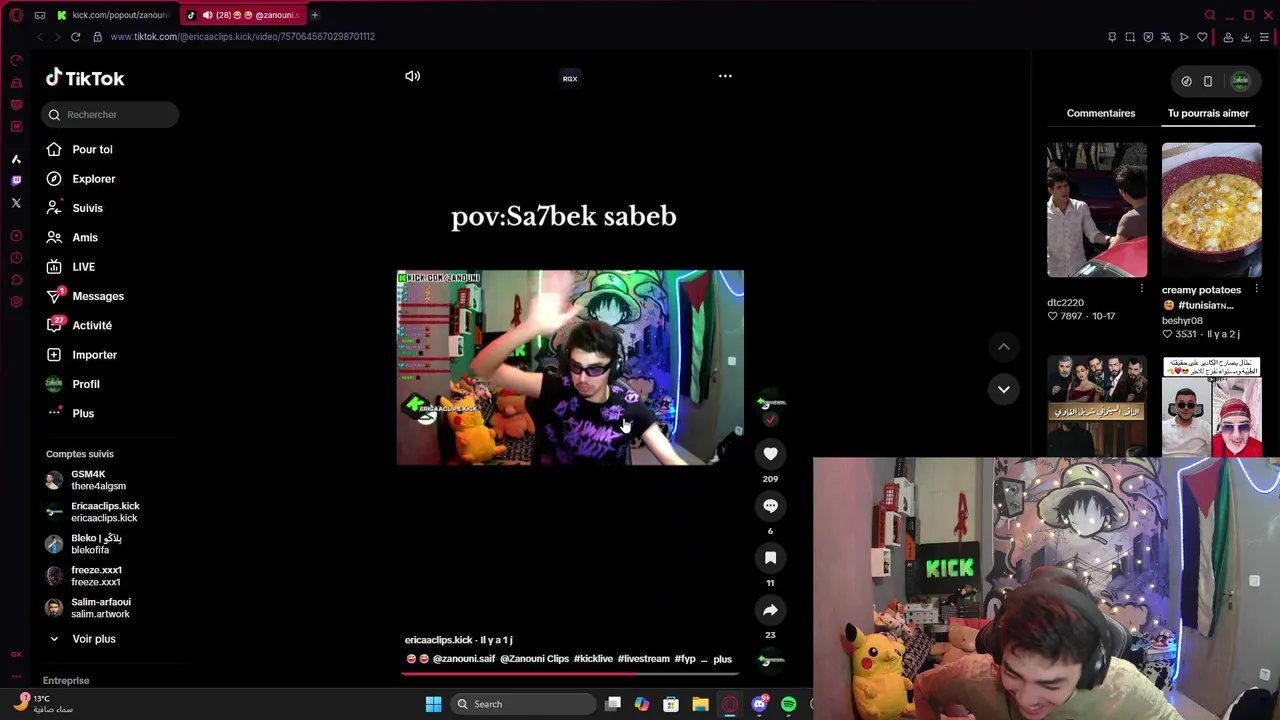Open the spinning music disc icon
Viewport: 1280px width, 720px height.
click(x=770, y=660)
